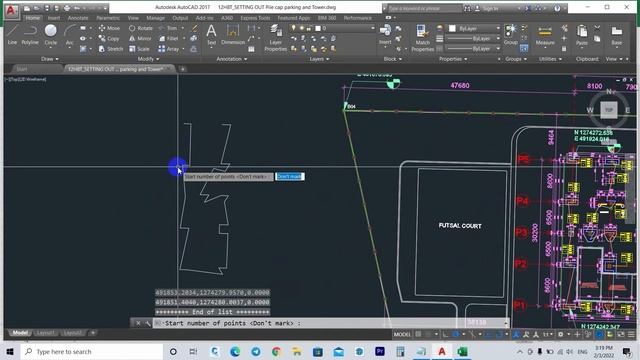Click the Fillet tool
Screen dimensions: 640x360
(169, 38)
